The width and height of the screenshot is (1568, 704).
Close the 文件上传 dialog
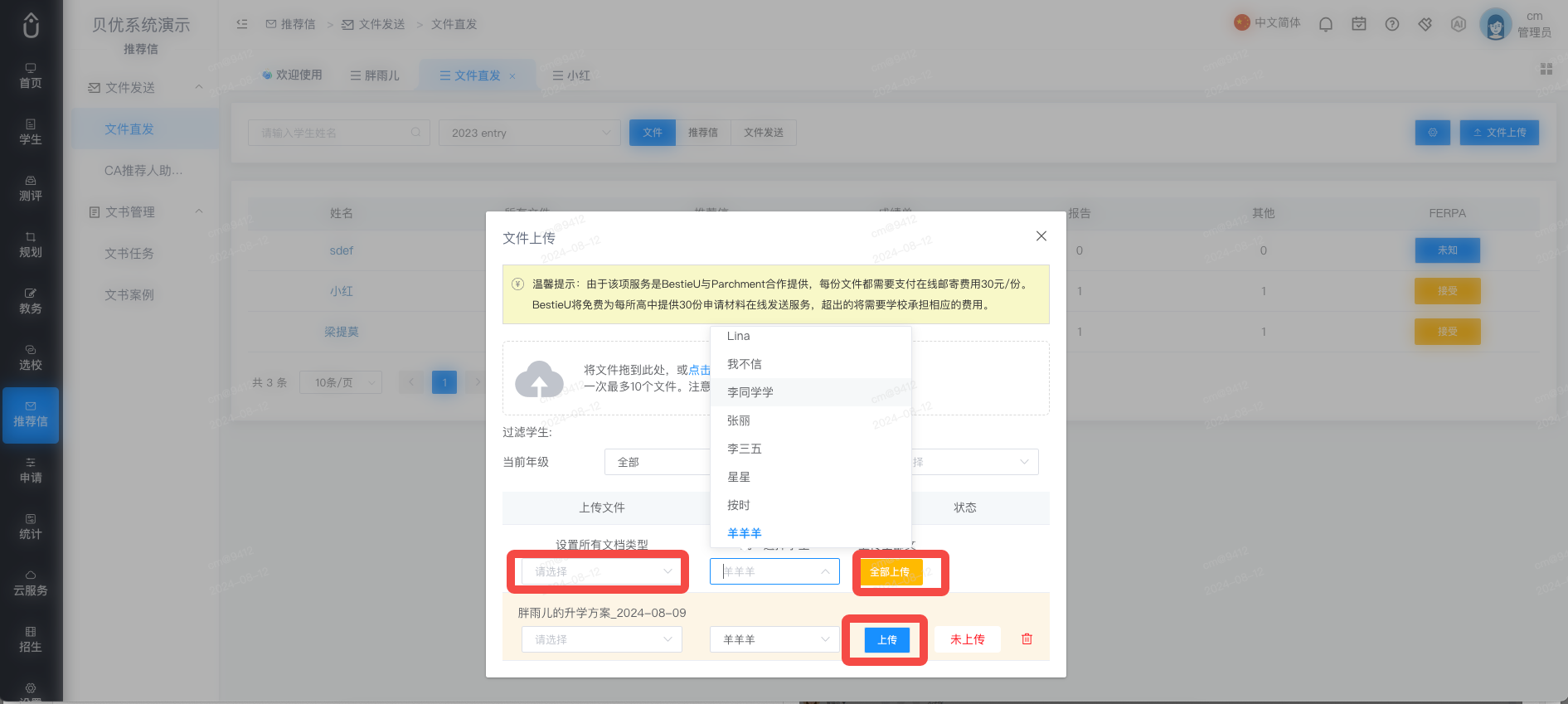[x=1041, y=236]
